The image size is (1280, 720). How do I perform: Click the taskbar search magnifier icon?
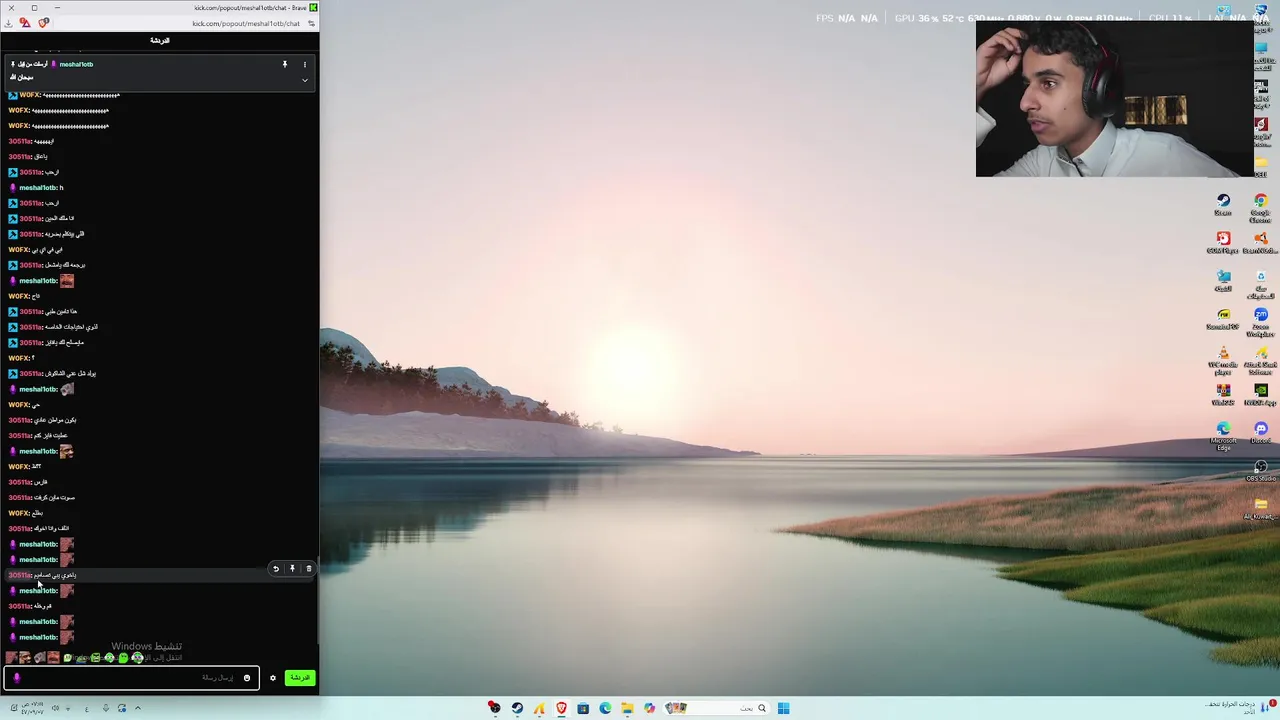tap(761, 708)
